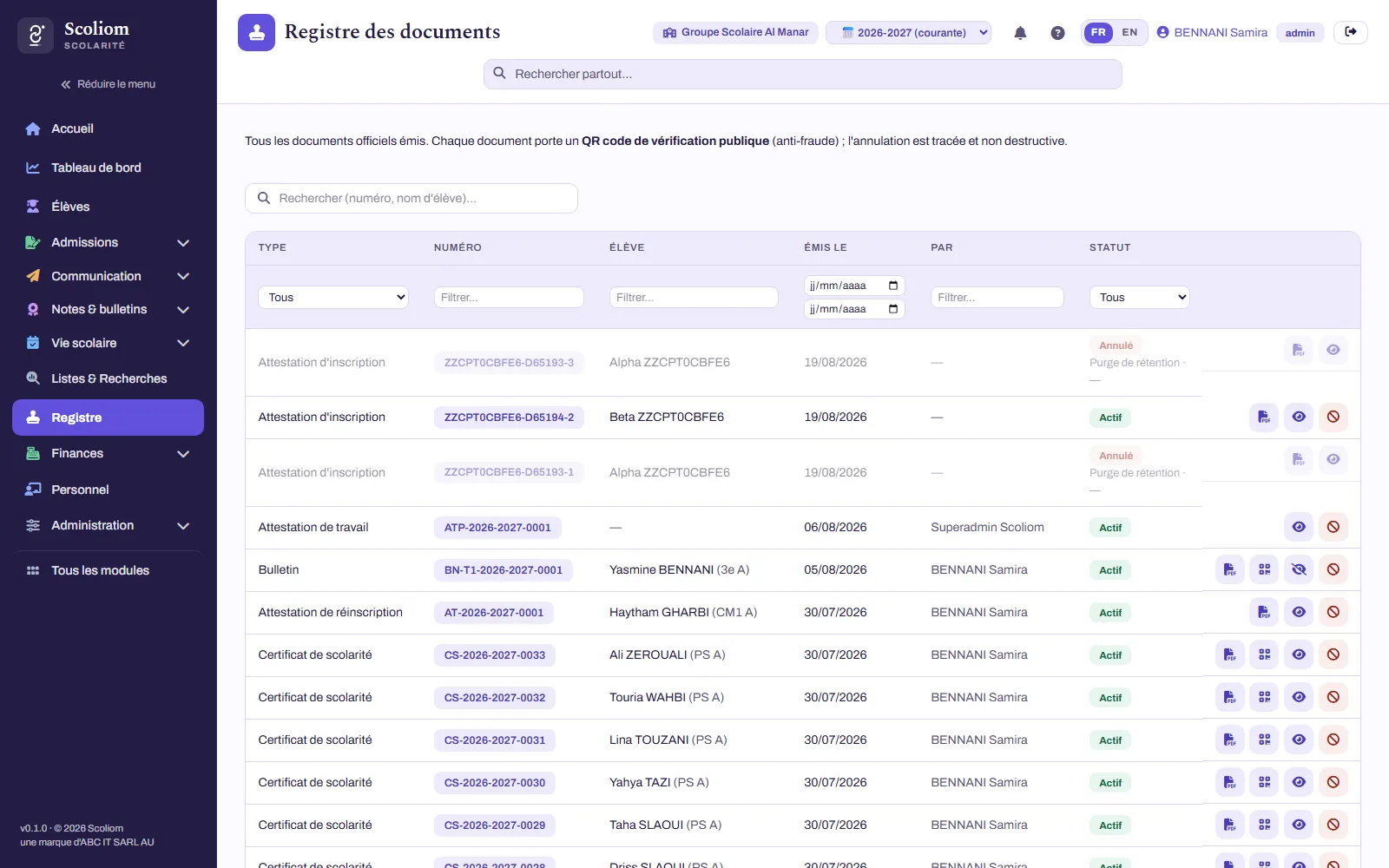
Task: Click Groupe Scolaire Al Manar badge
Action: coord(735,33)
